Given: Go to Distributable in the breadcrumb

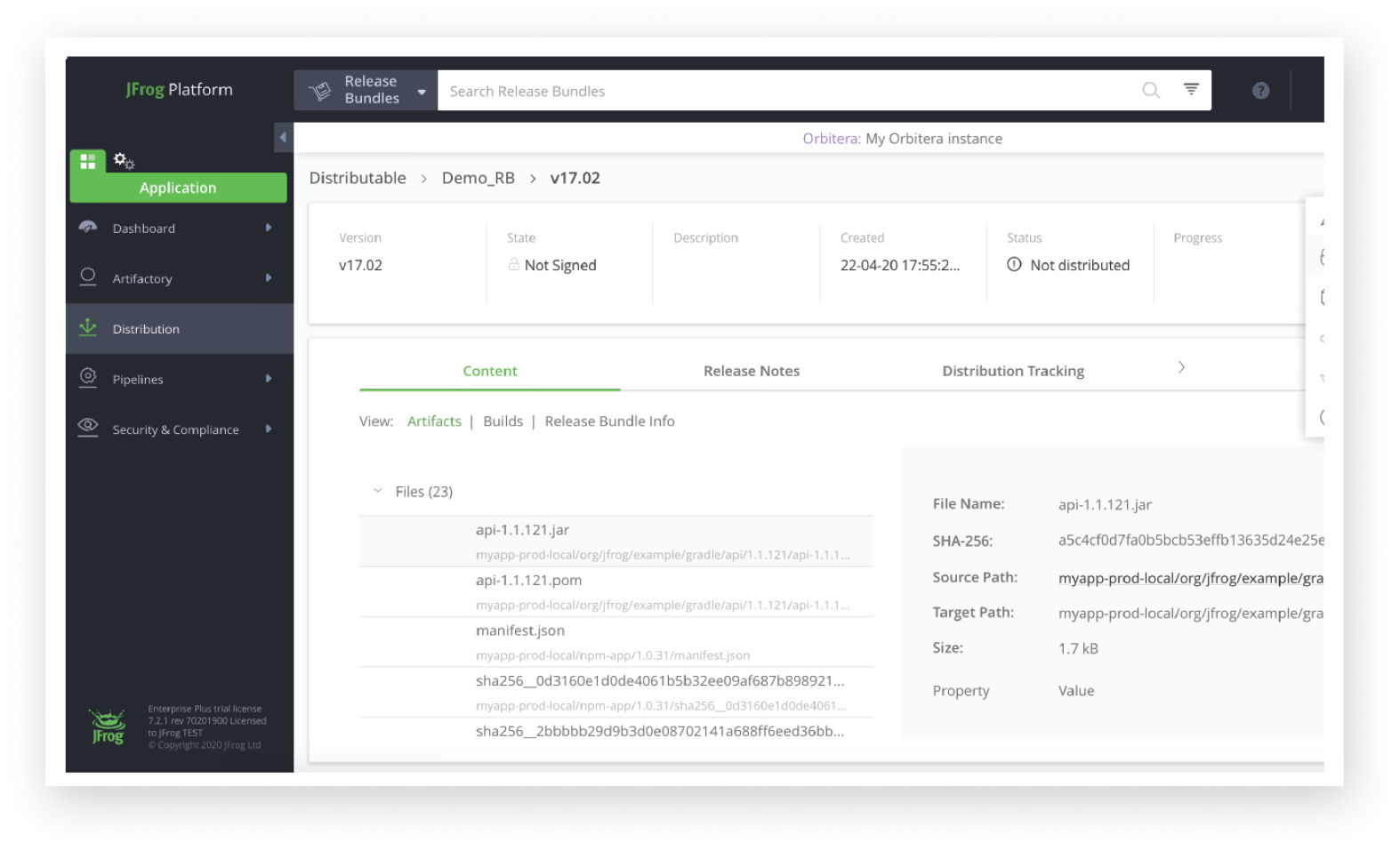Looking at the screenshot, I should pos(358,178).
